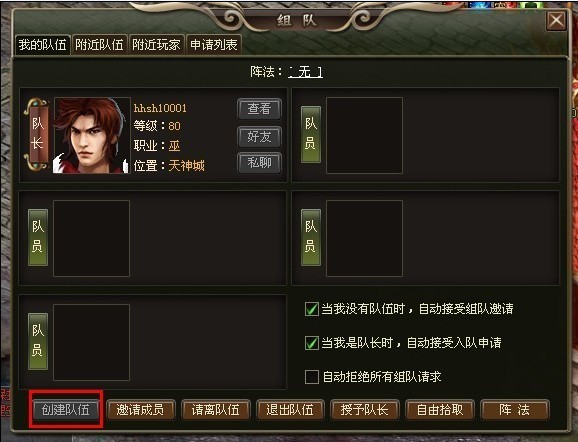Click the 队员 badge in top-right slot
578x442 pixels.
point(311,135)
